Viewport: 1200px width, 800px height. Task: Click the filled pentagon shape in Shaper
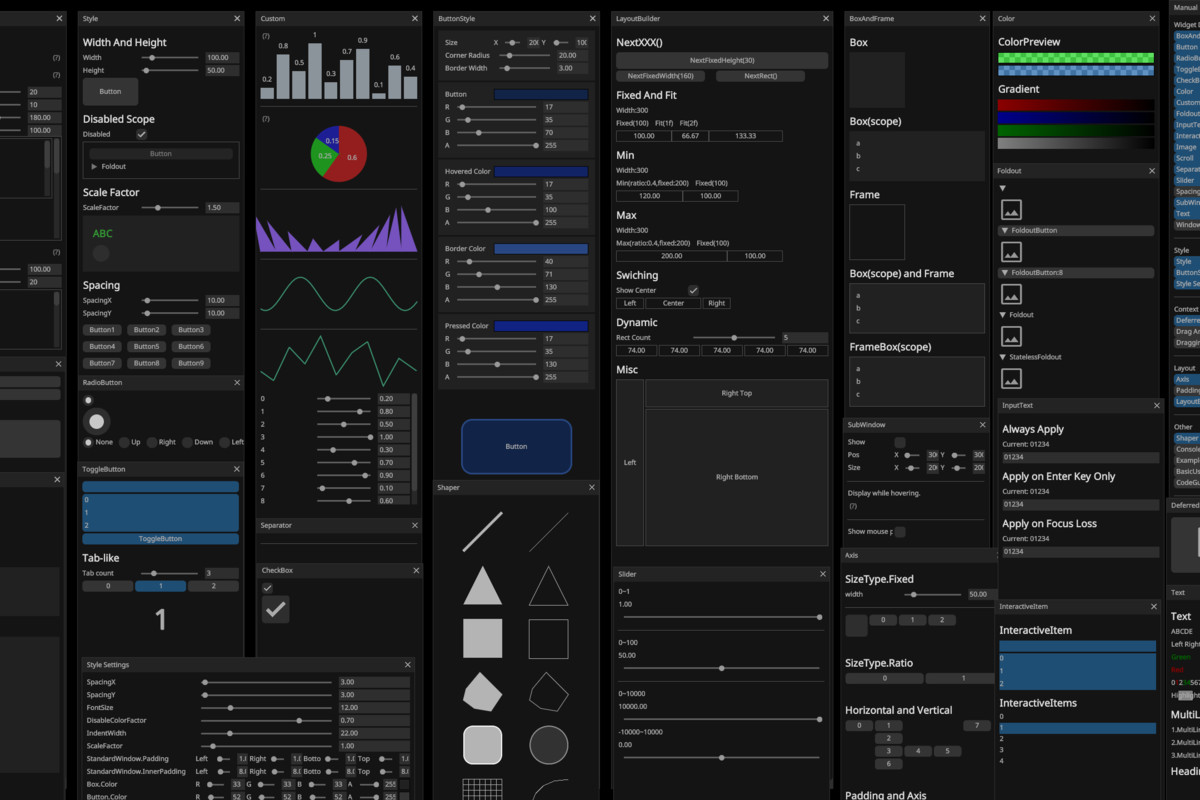pyautogui.click(x=483, y=692)
